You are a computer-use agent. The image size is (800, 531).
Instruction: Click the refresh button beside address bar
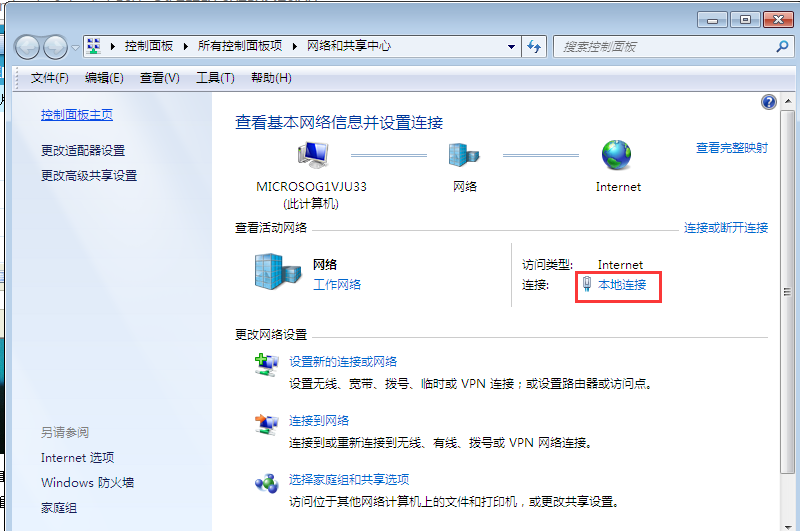click(x=534, y=47)
